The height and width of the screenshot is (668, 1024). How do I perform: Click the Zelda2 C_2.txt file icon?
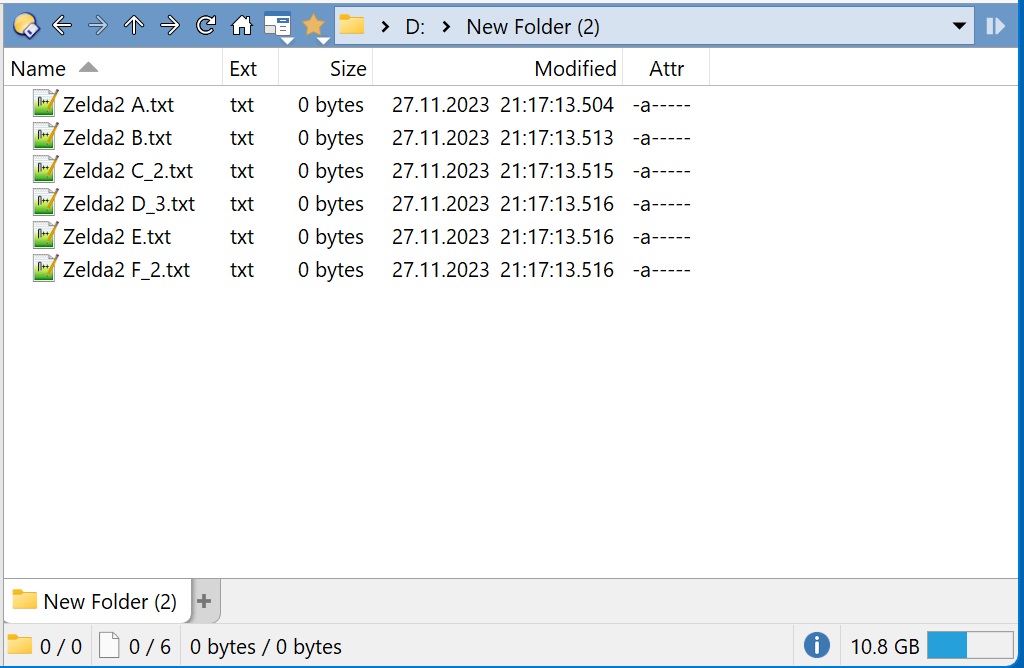(x=45, y=170)
